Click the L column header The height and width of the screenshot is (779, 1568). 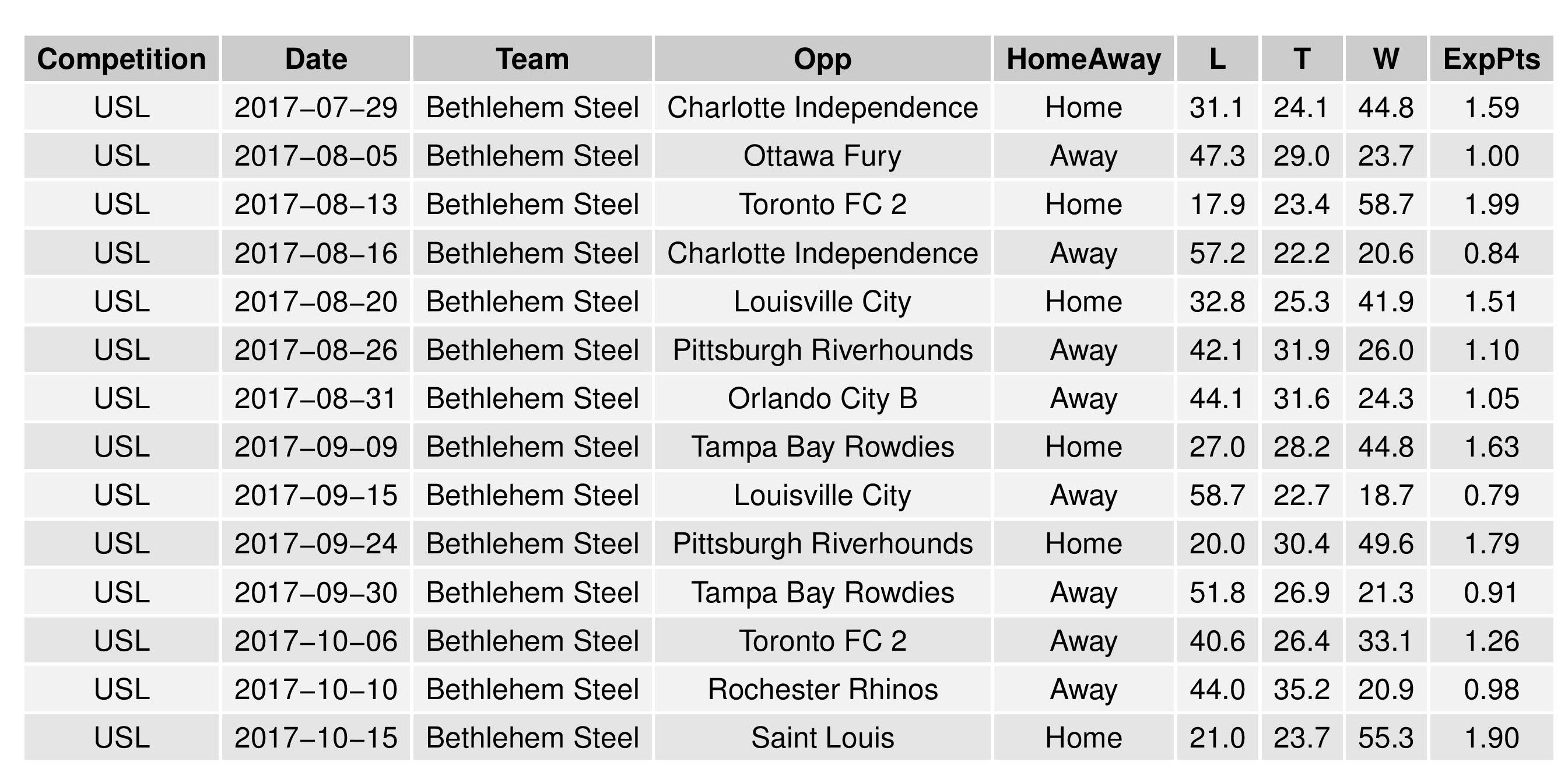pos(1218,59)
